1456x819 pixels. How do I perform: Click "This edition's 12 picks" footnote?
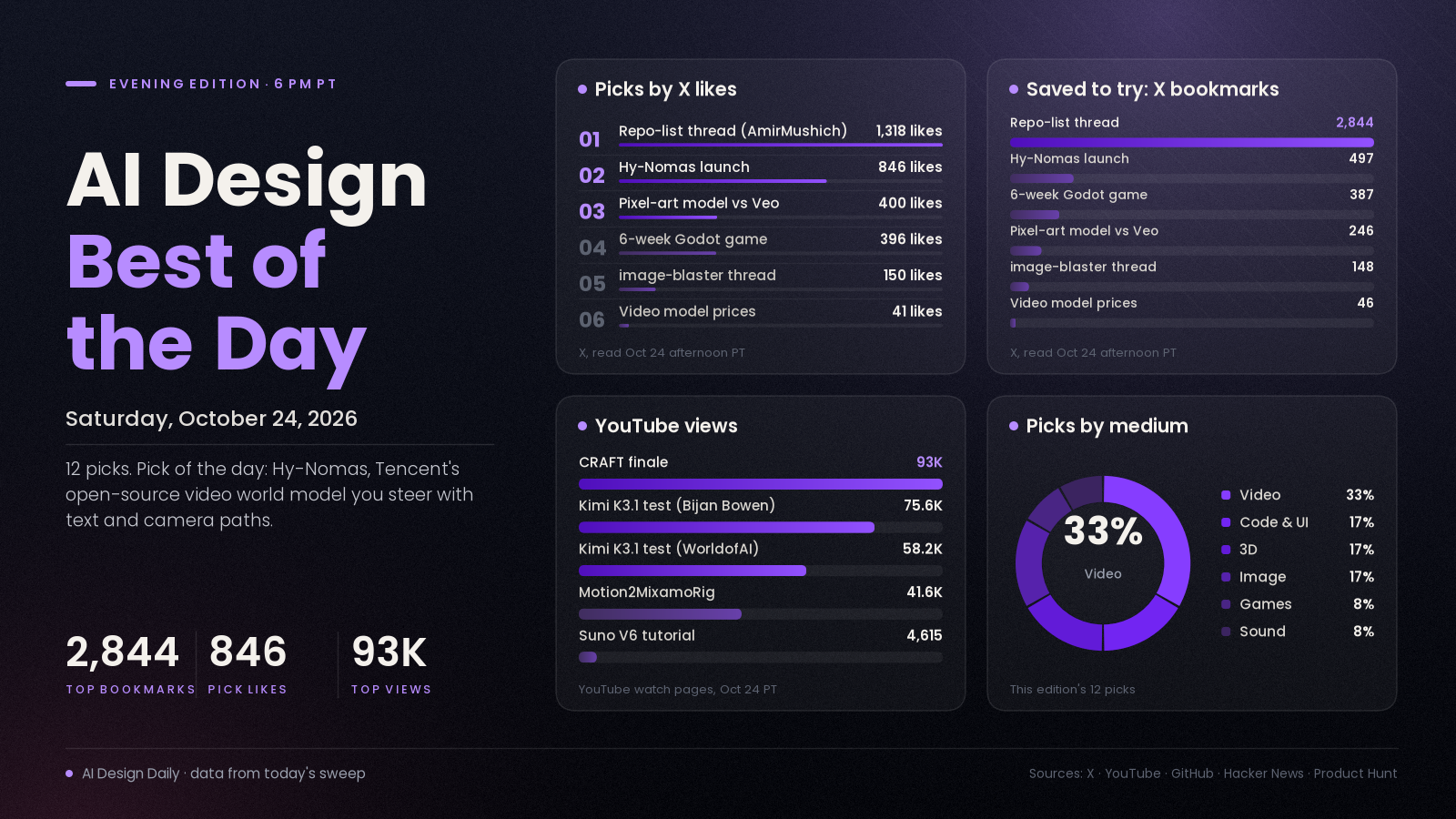click(1073, 690)
